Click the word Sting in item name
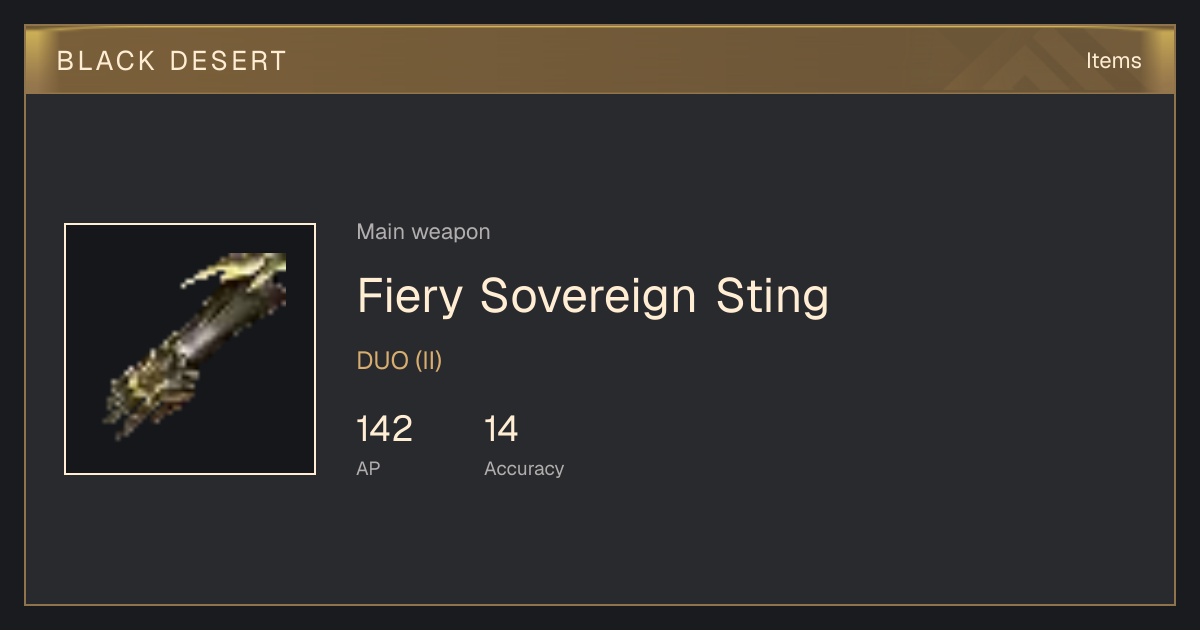 coord(772,296)
